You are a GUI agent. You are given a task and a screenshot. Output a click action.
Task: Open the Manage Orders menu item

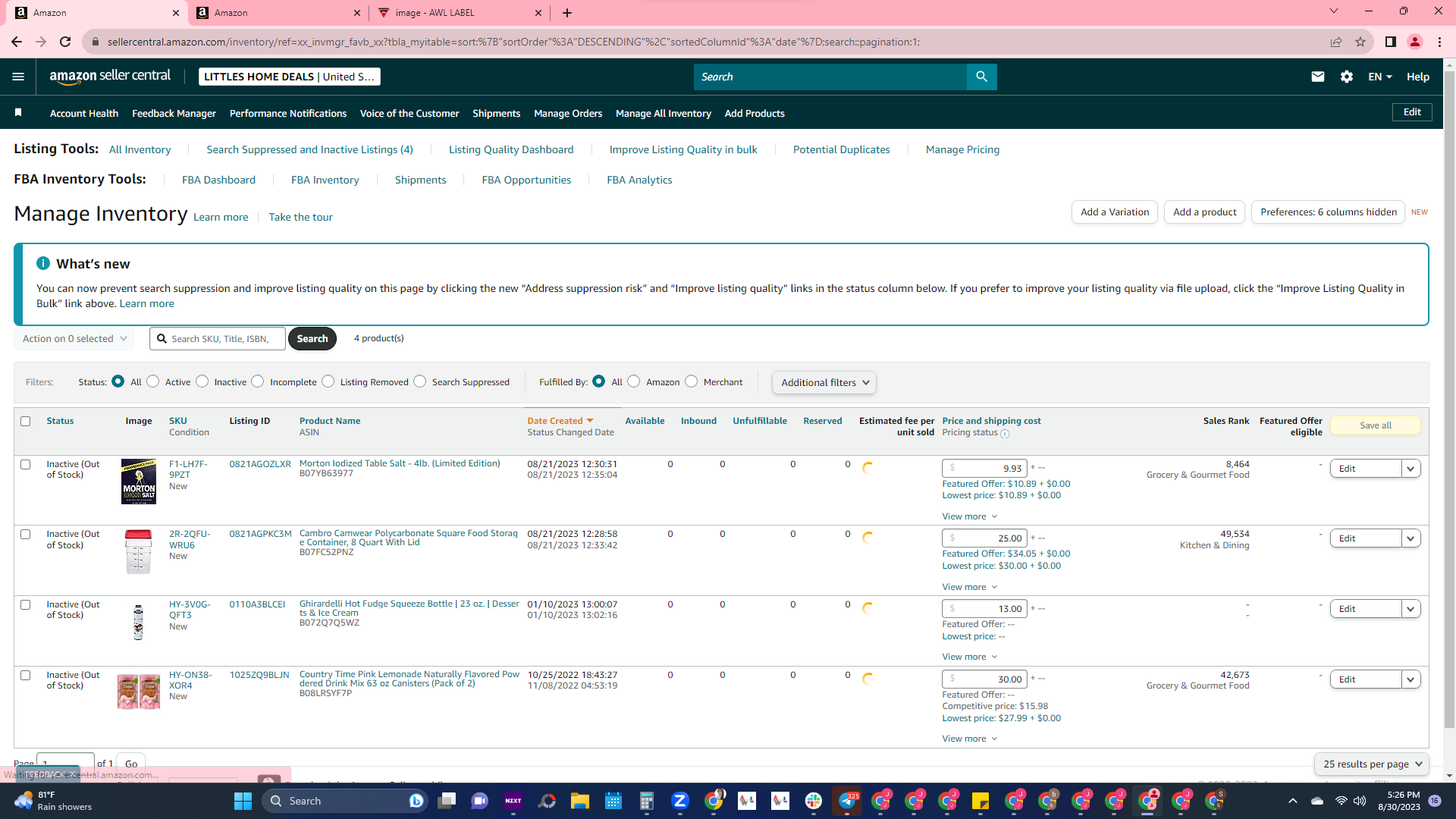(x=568, y=113)
